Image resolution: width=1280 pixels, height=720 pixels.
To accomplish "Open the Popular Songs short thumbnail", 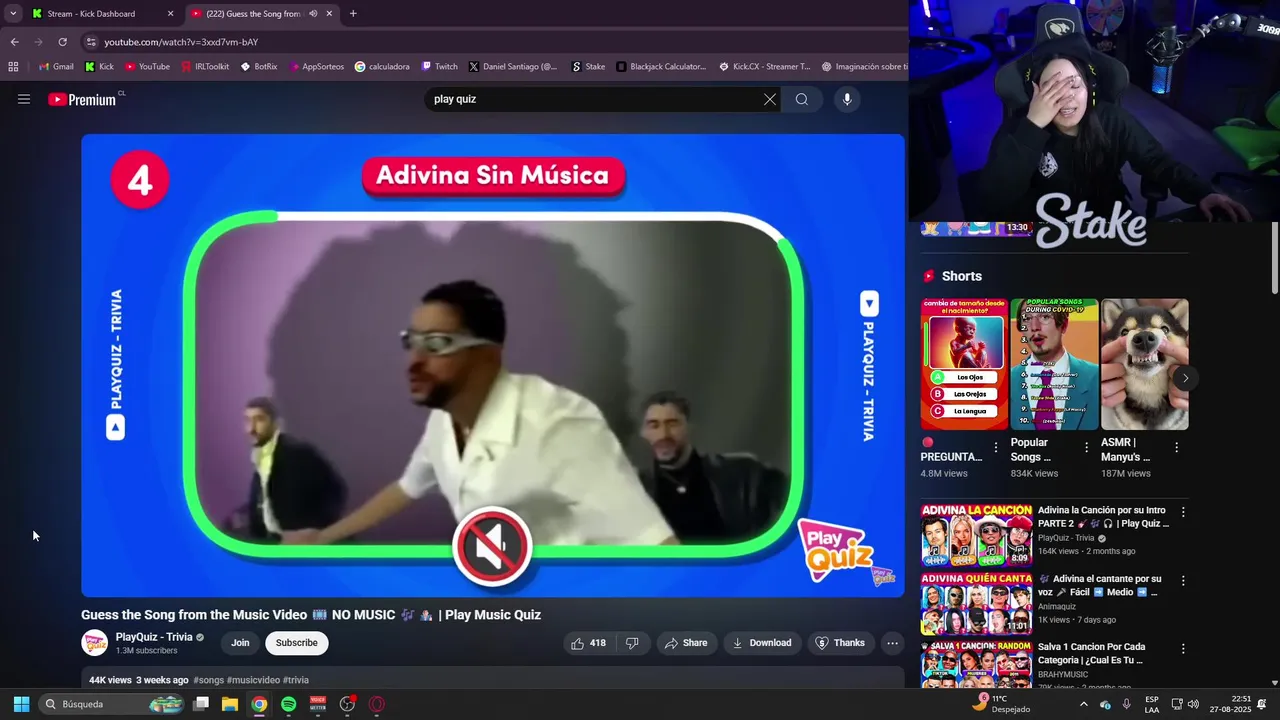I will (1054, 364).
